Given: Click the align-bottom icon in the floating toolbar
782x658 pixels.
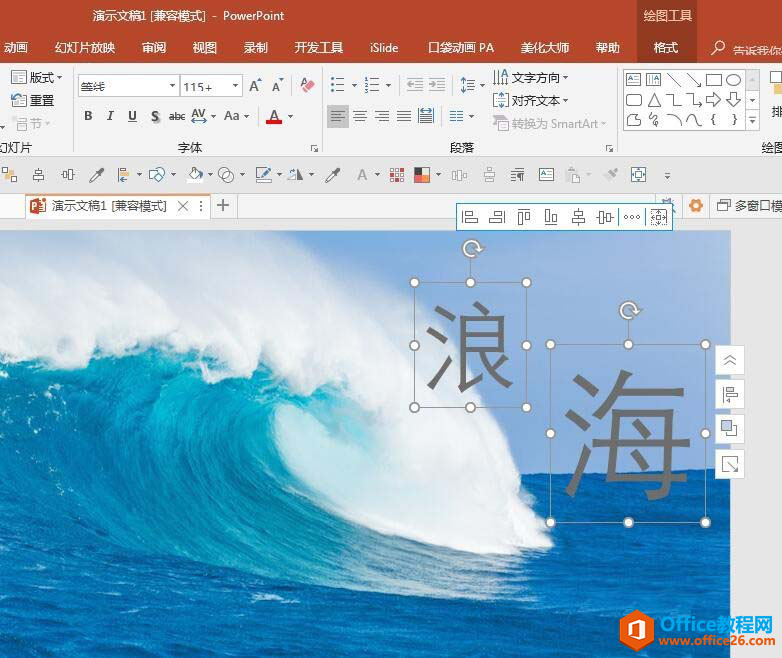Looking at the screenshot, I should click(551, 217).
